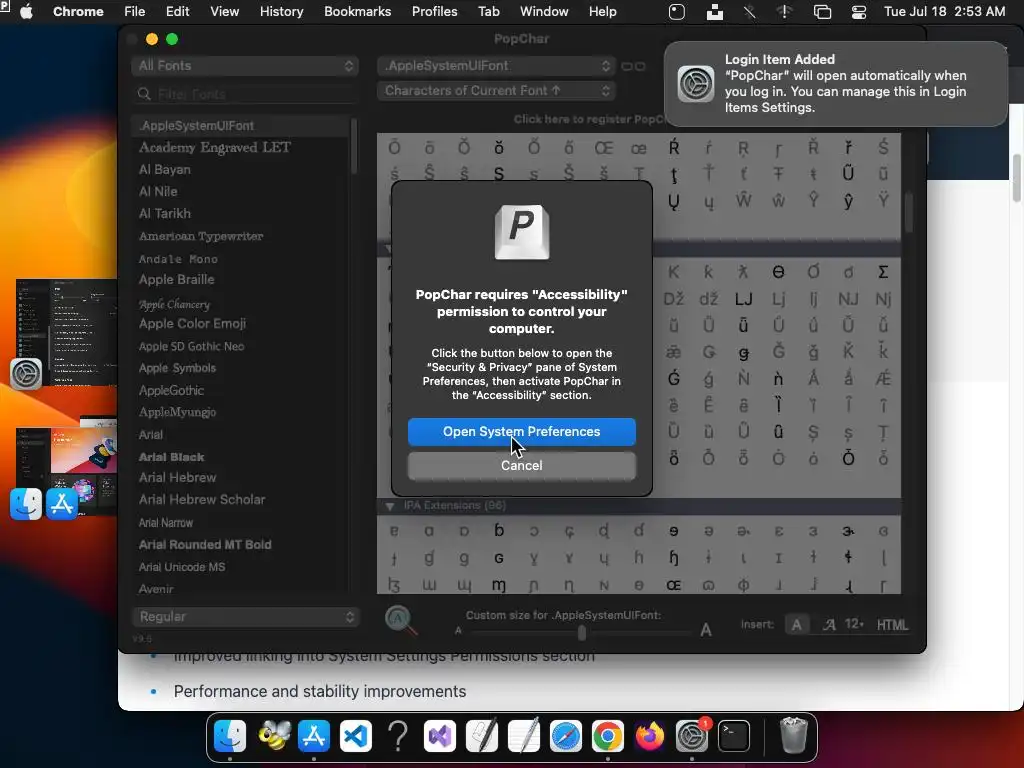Open the Apple menu
This screenshot has width=1024, height=768.
[x=26, y=12]
